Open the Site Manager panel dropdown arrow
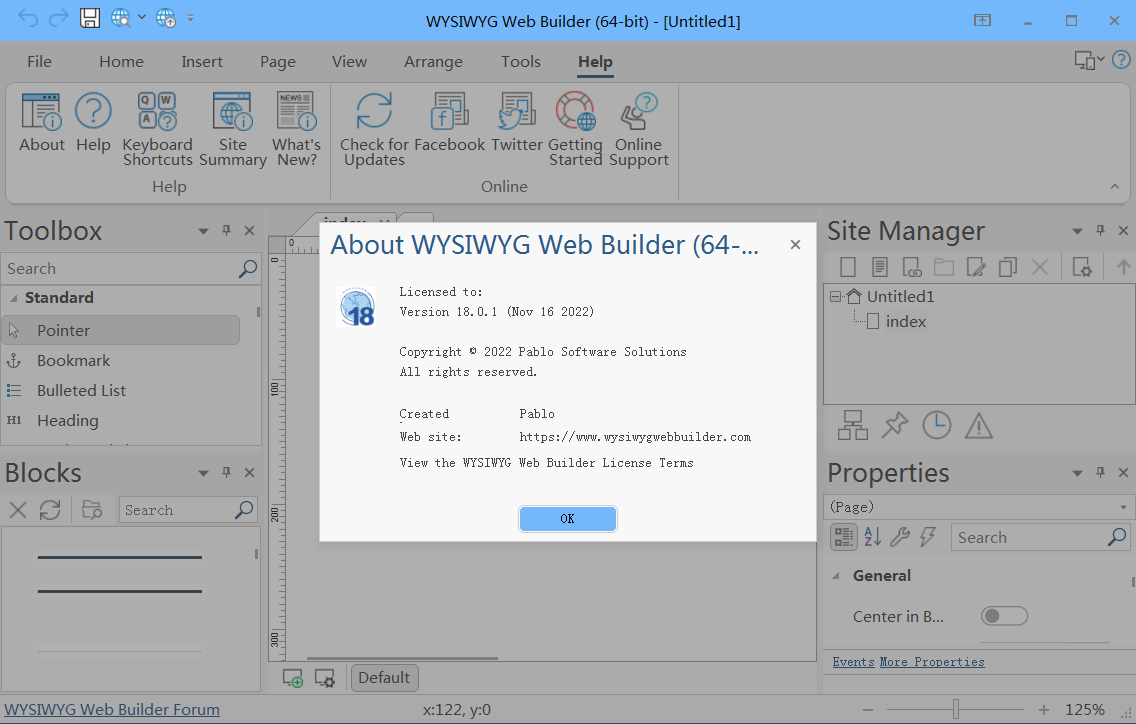Viewport: 1136px width, 724px height. coord(1077,231)
